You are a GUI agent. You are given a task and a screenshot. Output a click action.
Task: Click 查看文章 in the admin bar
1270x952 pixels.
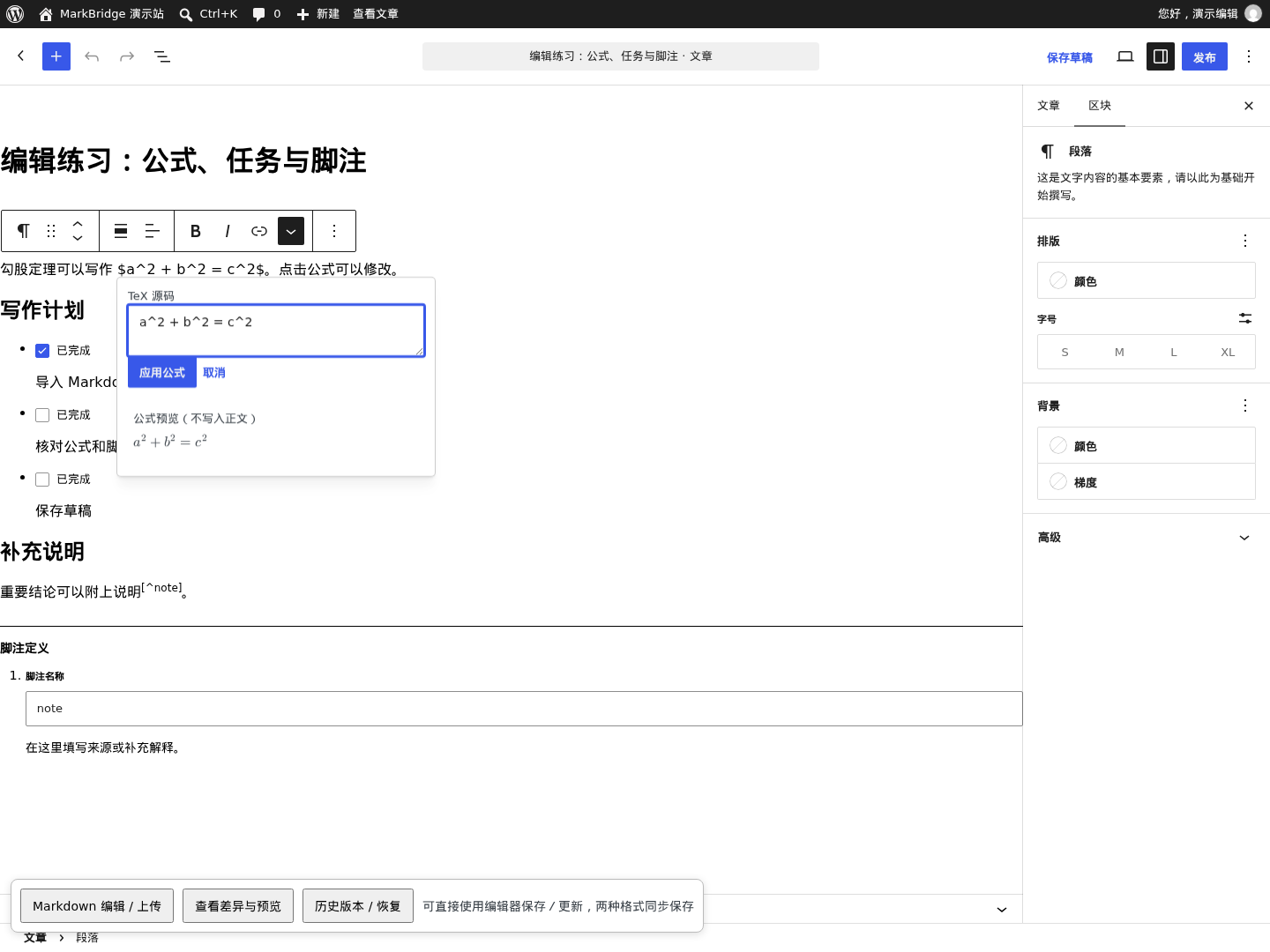pyautogui.click(x=376, y=14)
